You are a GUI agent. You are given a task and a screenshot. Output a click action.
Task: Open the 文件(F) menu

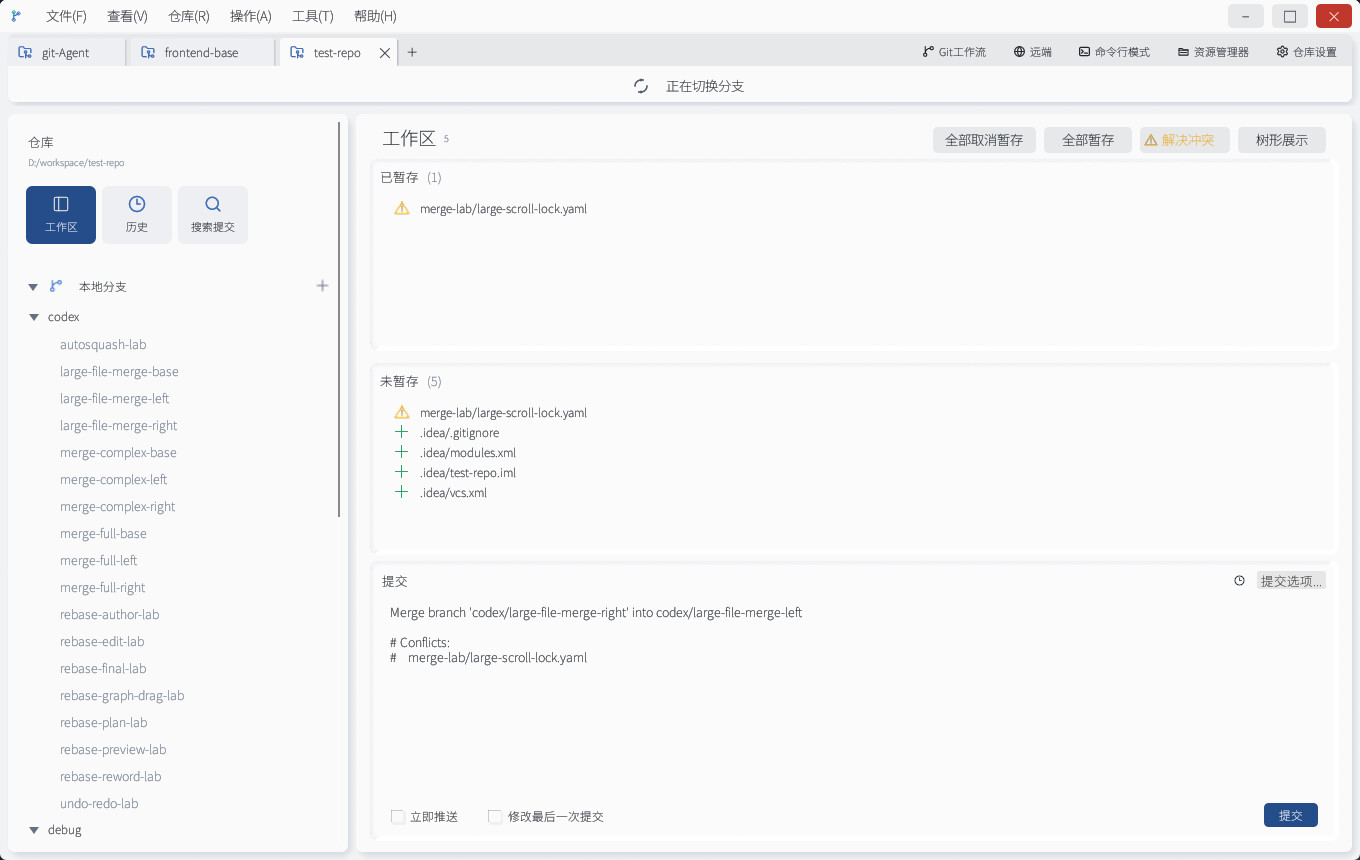[x=66, y=16]
